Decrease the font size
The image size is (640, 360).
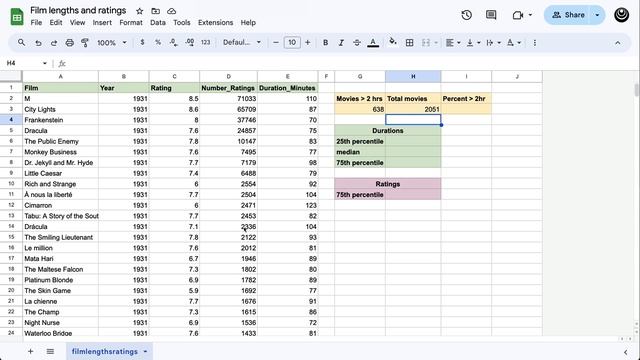click(276, 42)
